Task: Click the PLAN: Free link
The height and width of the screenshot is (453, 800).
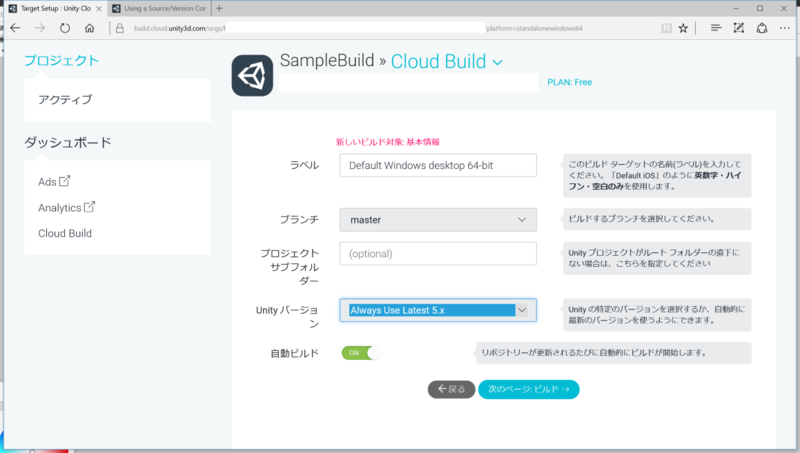Action: tap(569, 82)
